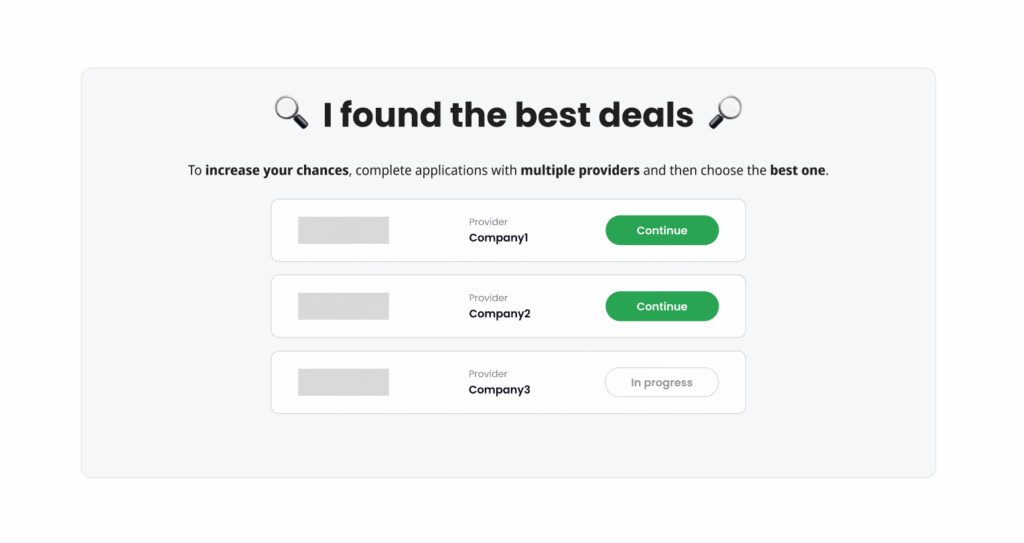Image resolution: width=1024 pixels, height=543 pixels.
Task: Click the right magnifying glass icon
Action: tap(725, 114)
